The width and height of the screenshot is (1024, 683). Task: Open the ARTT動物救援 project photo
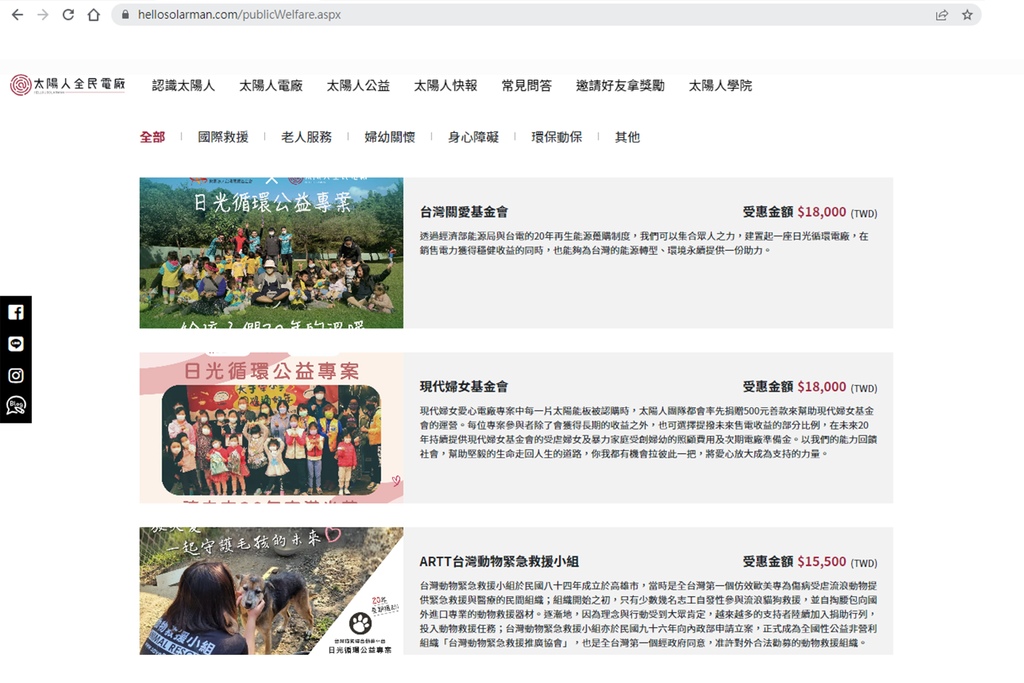(271, 591)
